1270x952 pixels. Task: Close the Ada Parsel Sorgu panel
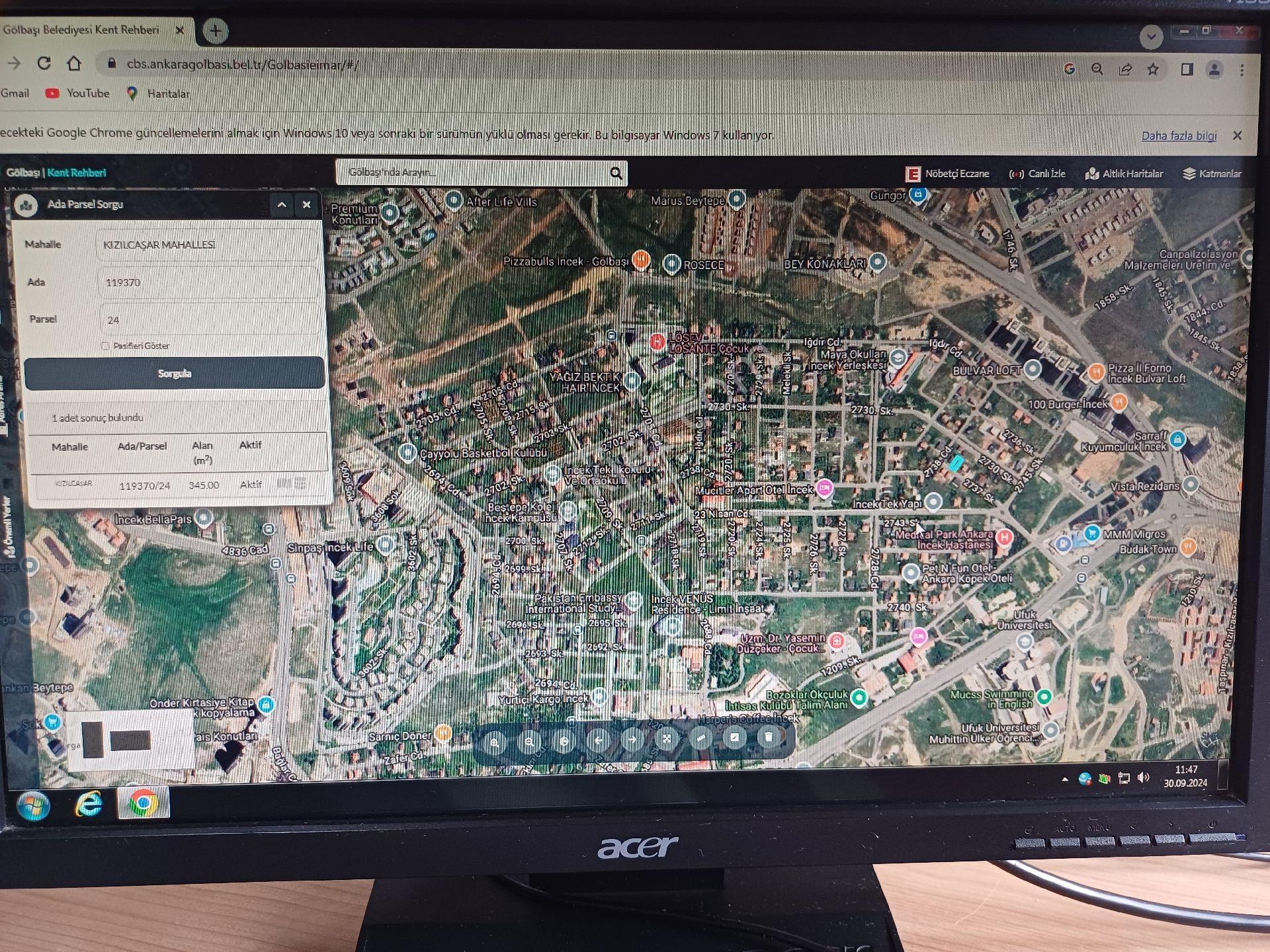[306, 205]
